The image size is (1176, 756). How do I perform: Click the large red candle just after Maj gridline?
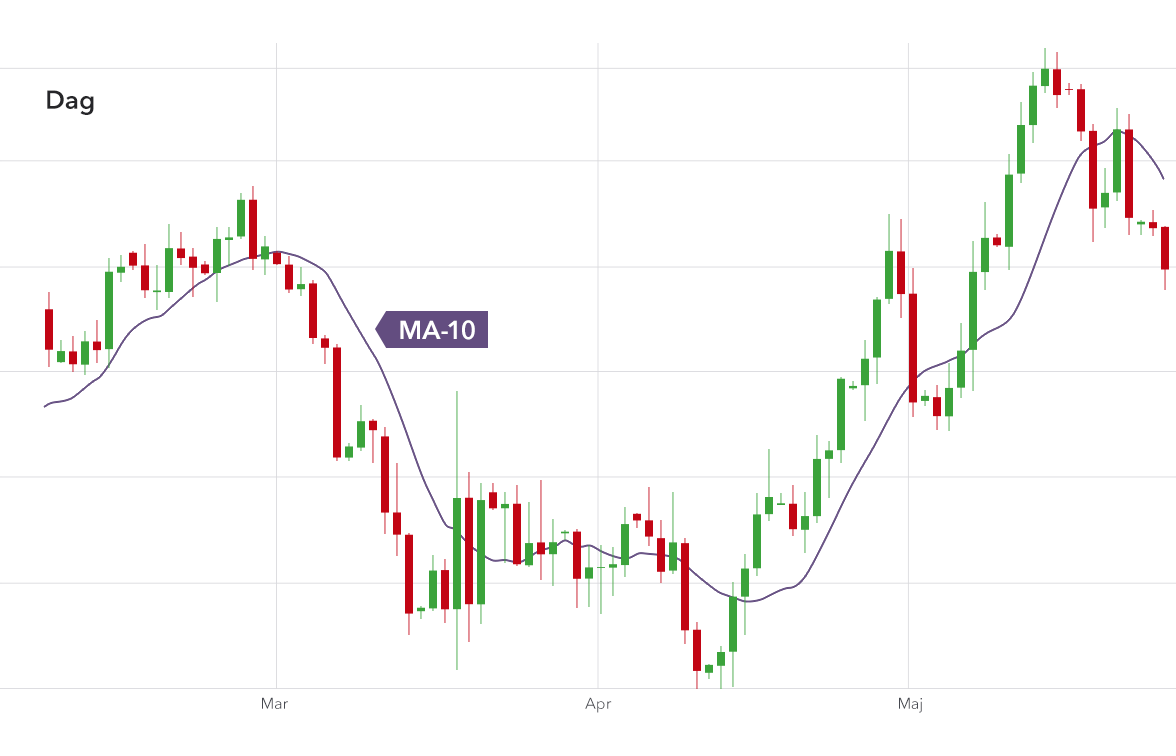tap(913, 348)
